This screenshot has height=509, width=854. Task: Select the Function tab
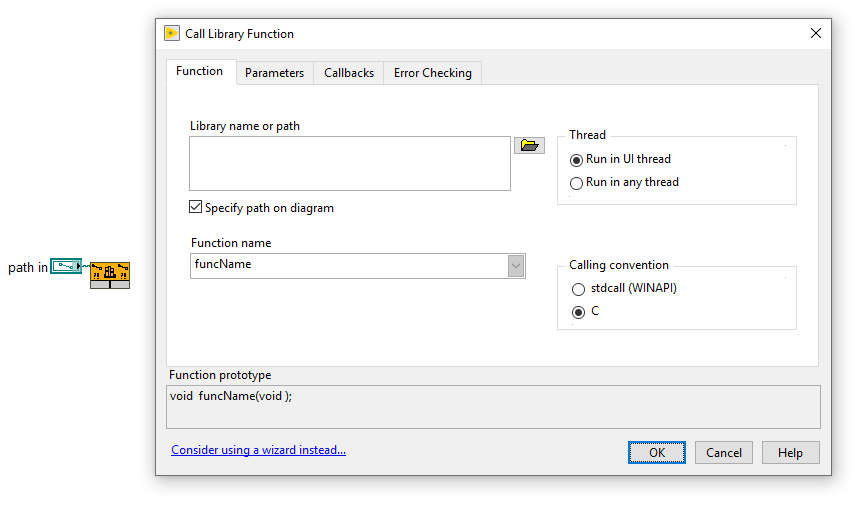200,71
